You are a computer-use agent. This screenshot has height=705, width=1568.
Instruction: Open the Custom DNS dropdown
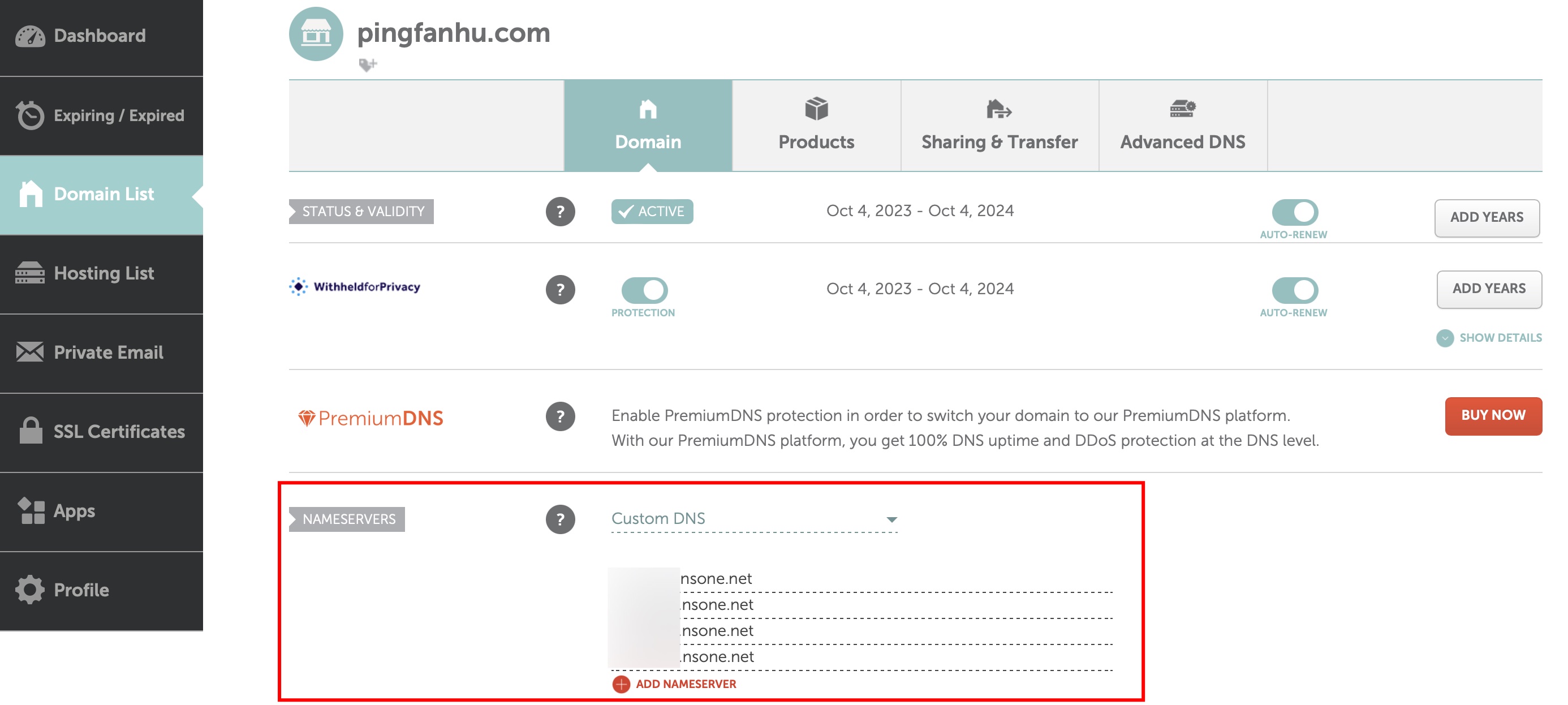(753, 519)
